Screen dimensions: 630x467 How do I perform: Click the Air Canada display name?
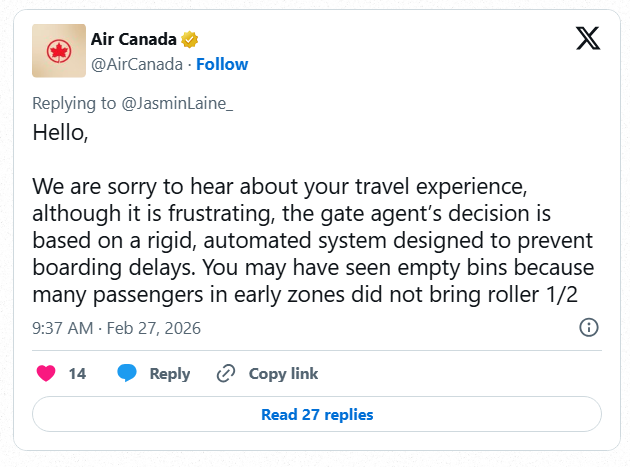click(x=133, y=40)
